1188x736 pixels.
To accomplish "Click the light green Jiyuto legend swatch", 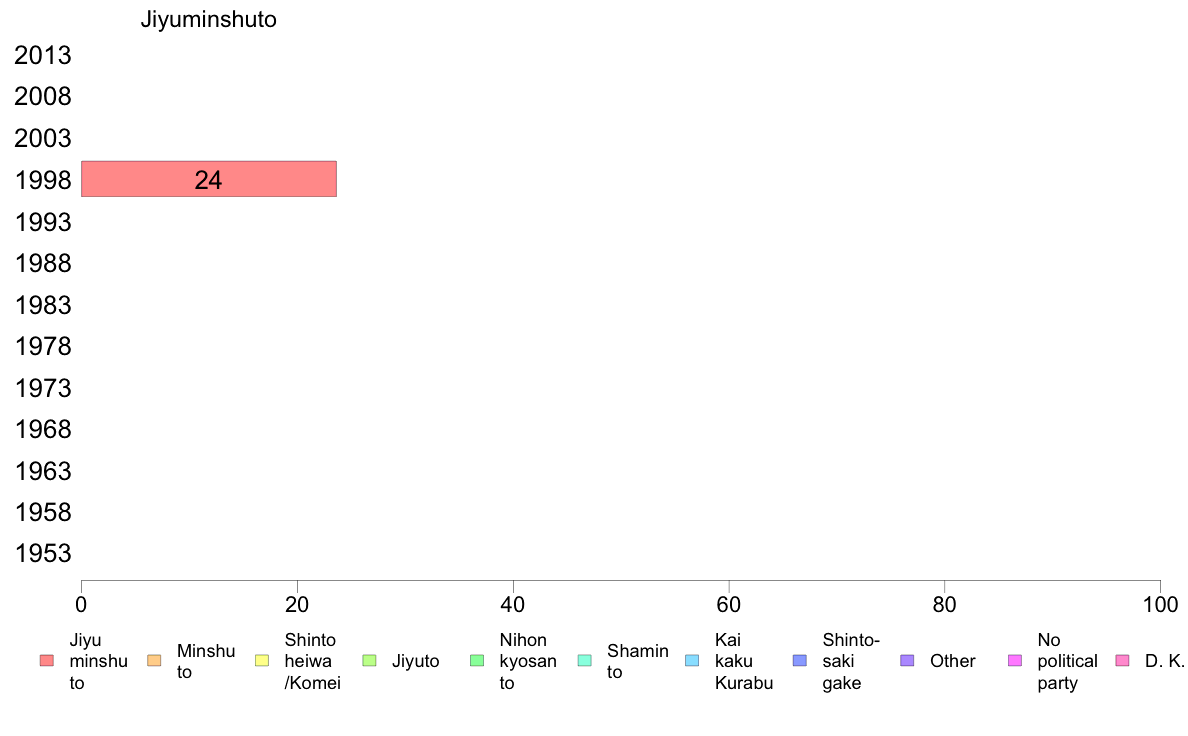I will point(370,661).
